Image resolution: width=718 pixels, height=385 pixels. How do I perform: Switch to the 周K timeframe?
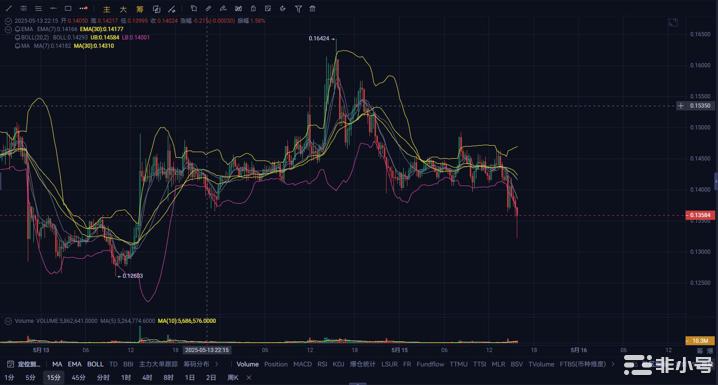tap(233, 378)
